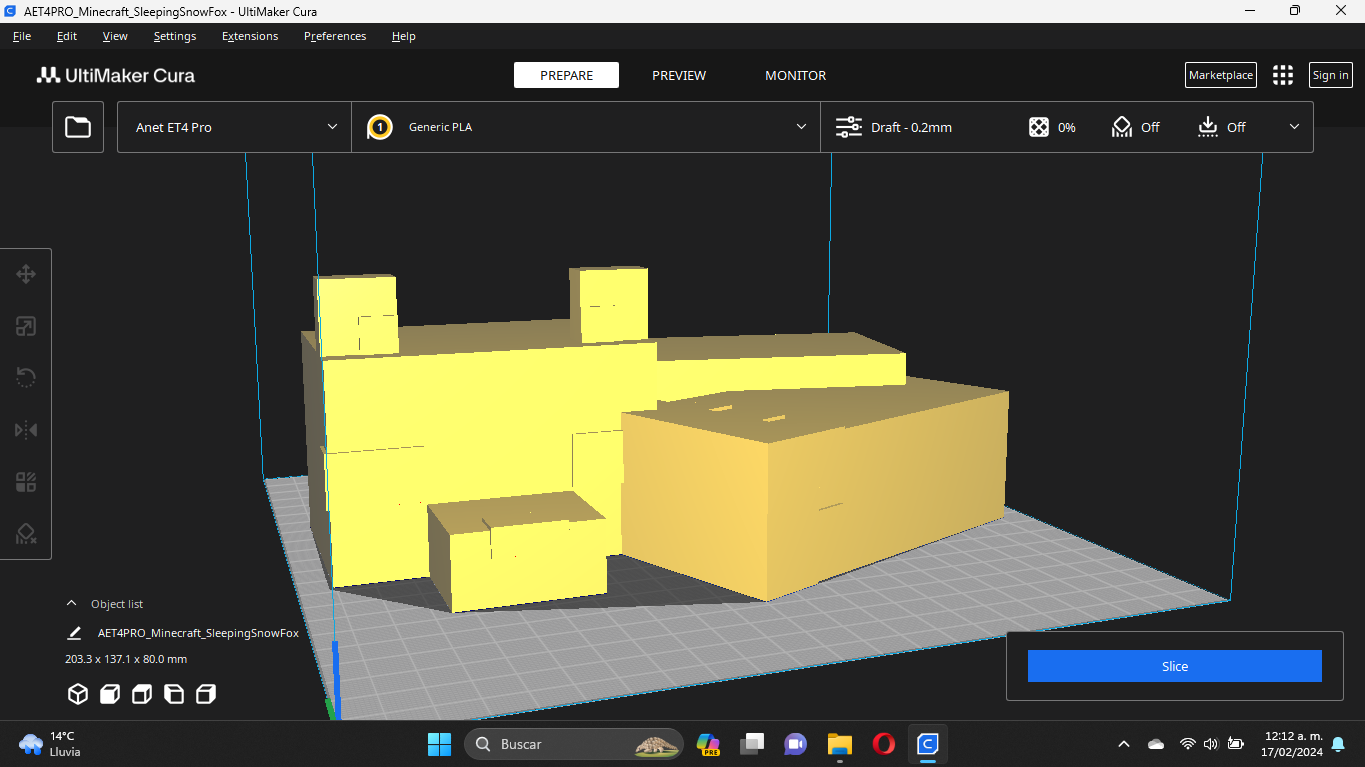This screenshot has height=767, width=1365.
Task: Click the Slice button
Action: pos(1174,665)
